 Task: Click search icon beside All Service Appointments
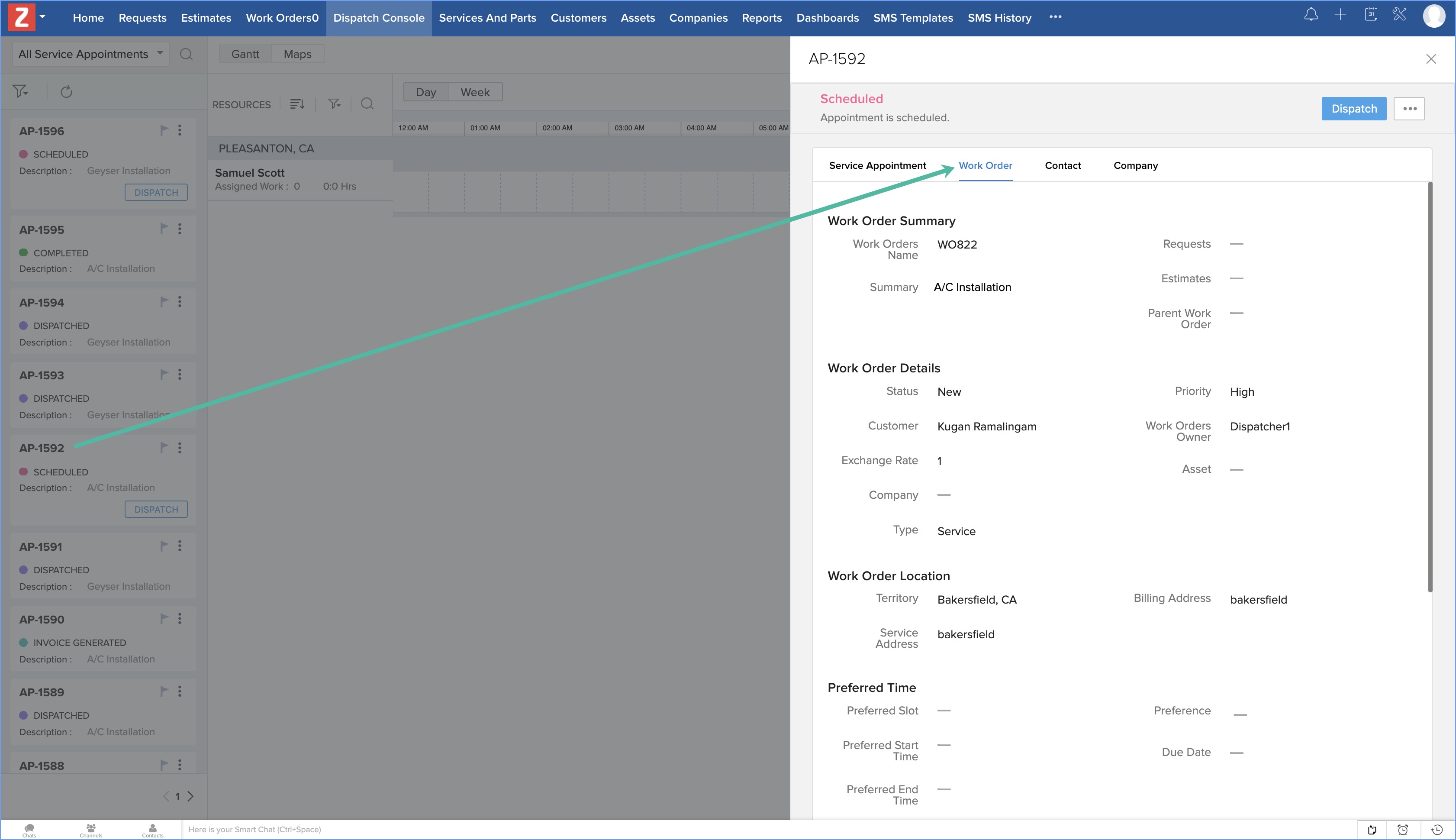pos(186,54)
